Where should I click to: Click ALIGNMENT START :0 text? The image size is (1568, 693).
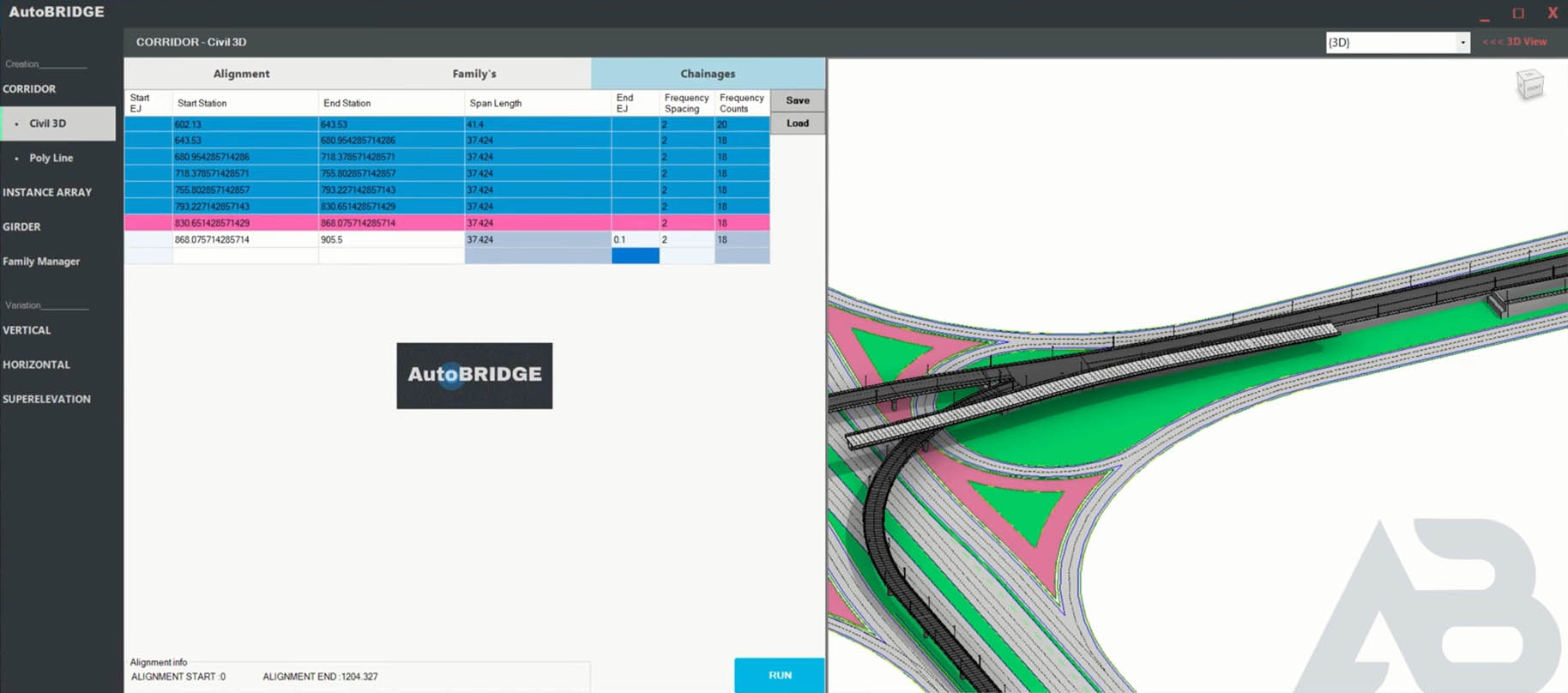click(178, 677)
